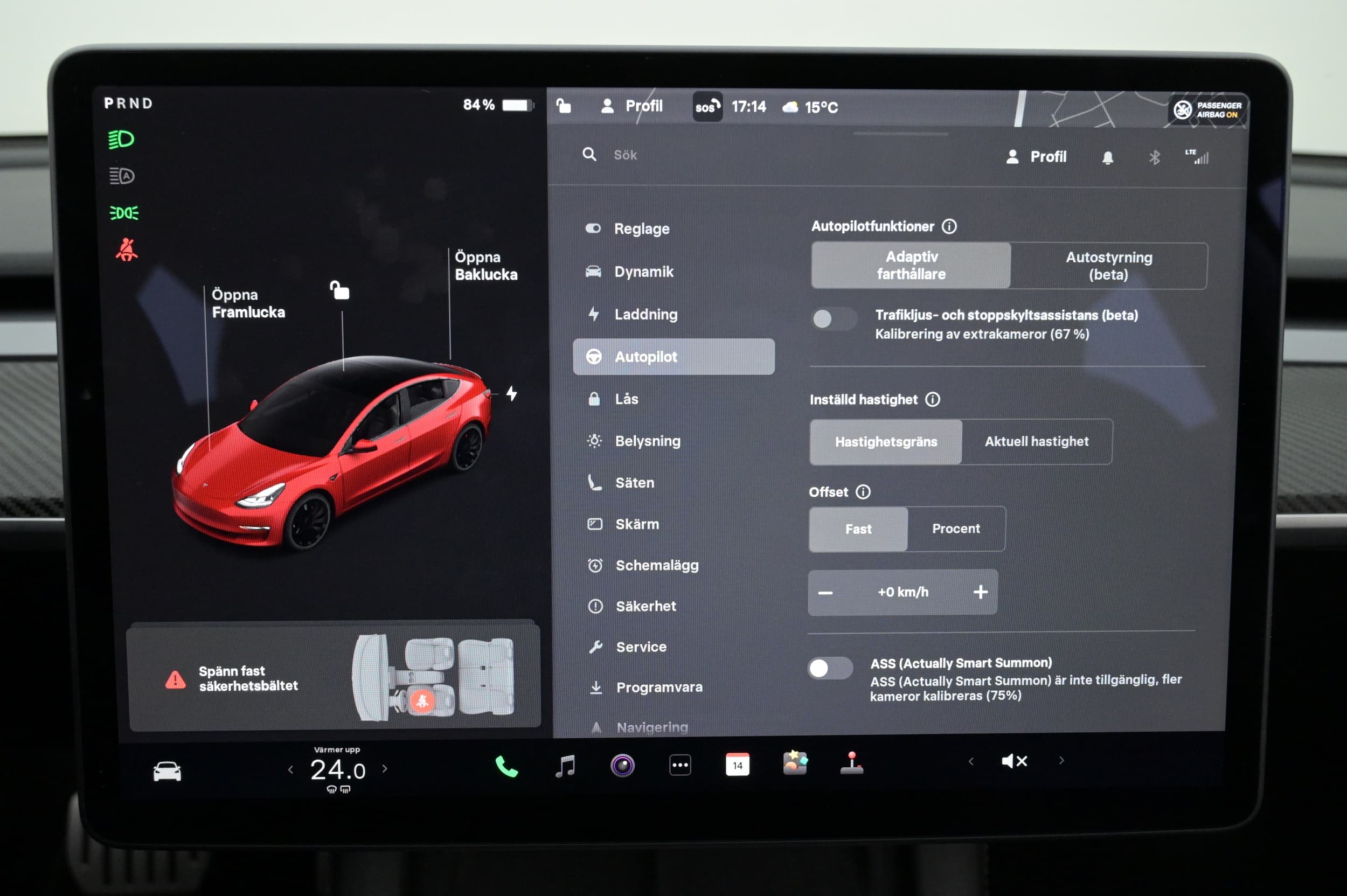Tap the notification bell icon

pyautogui.click(x=1108, y=158)
